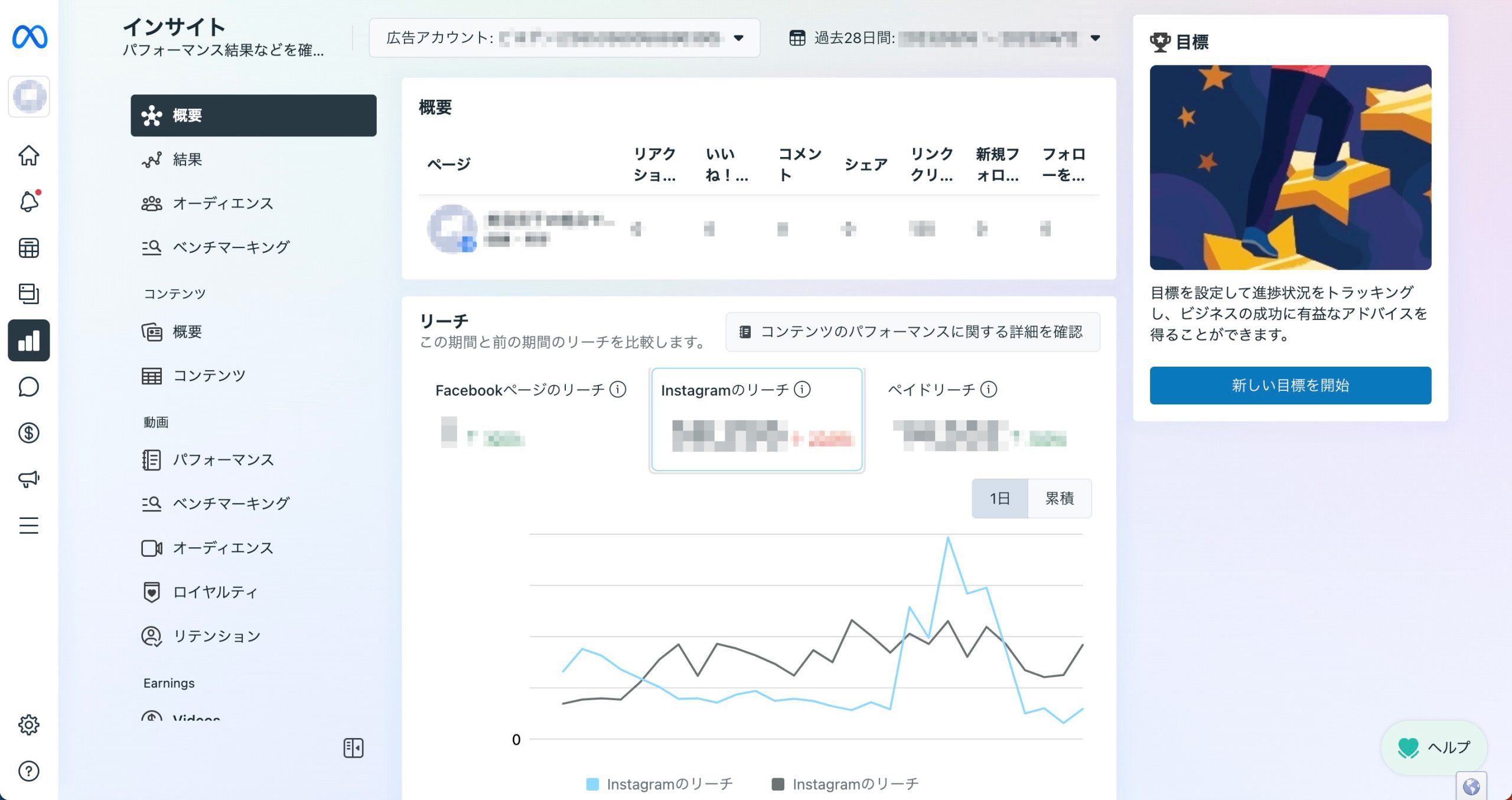The image size is (1512, 800).
Task: Switch chart to 1日 view
Action: [x=1000, y=498]
